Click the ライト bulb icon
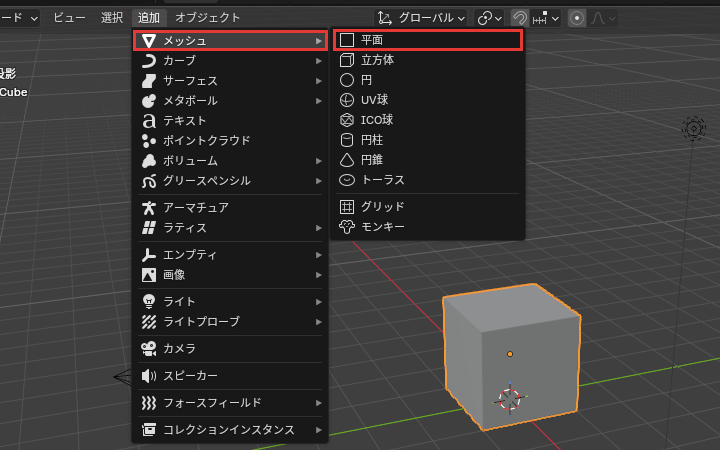Viewport: 720px width, 450px height. [148, 302]
